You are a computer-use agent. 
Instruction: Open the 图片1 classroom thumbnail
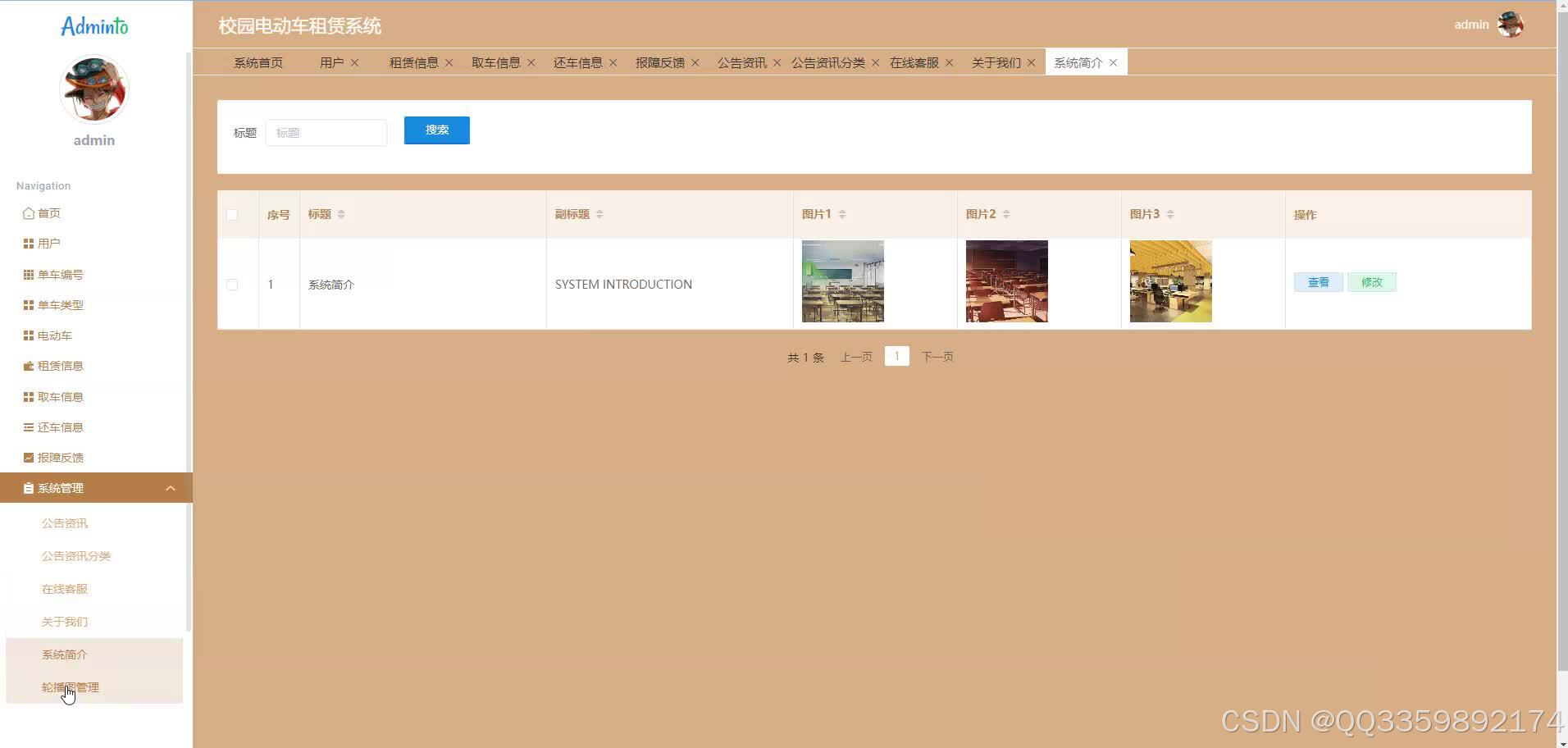tap(843, 281)
